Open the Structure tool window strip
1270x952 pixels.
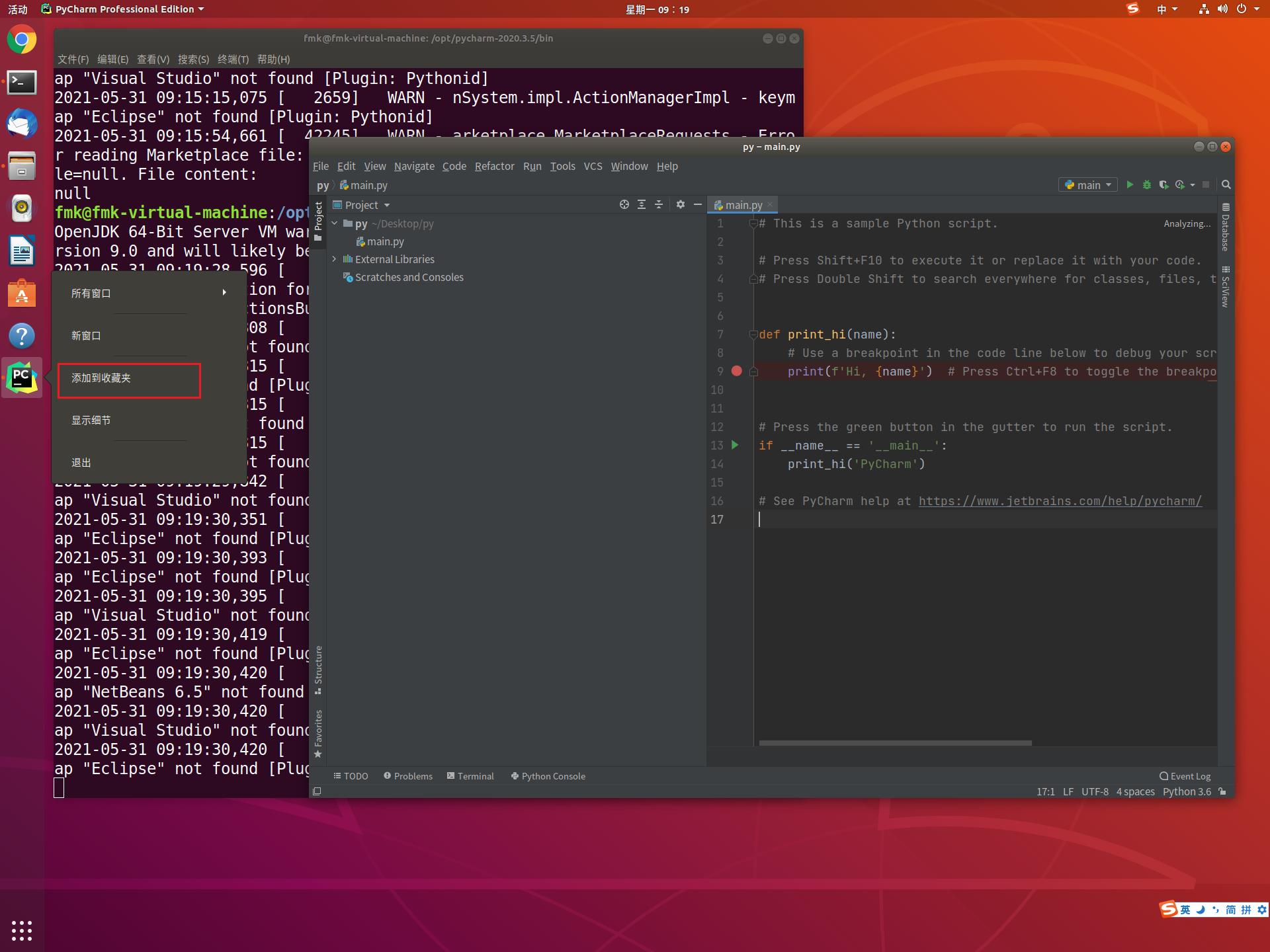point(318,670)
